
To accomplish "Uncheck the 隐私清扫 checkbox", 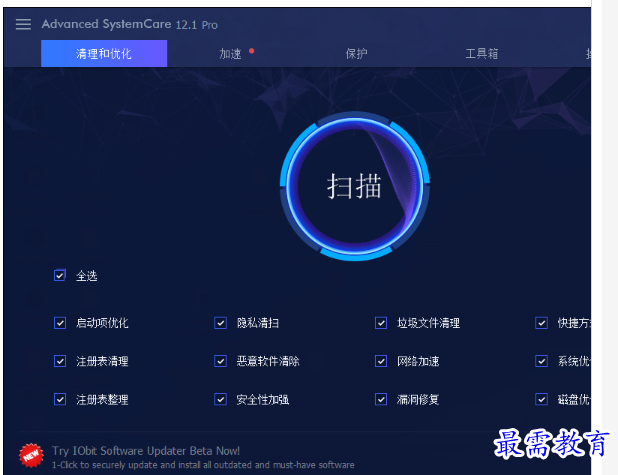I will click(x=220, y=323).
